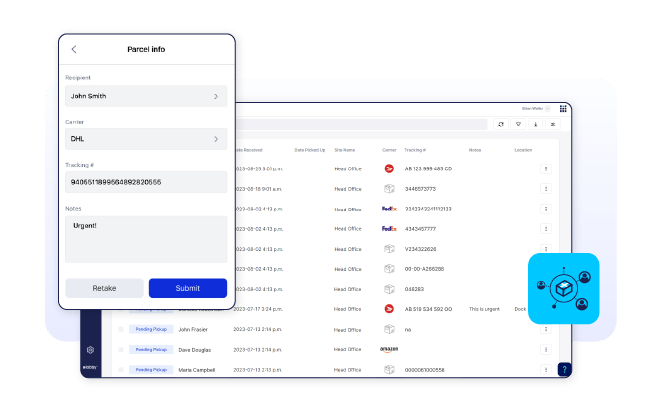Go back from Parcel info screen
The image size is (661, 420).
coord(74,49)
